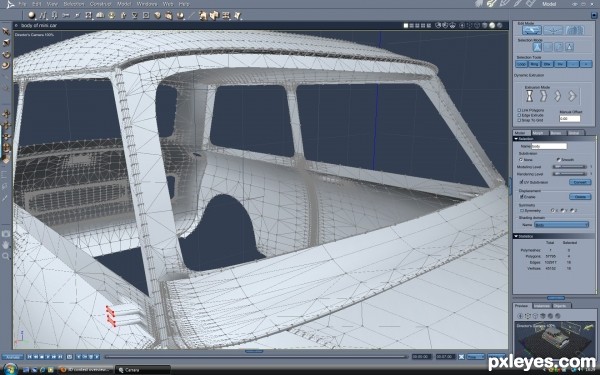600x375 pixels.
Task: Click the Director's Camera preview thumbnail
Action: click(x=554, y=341)
